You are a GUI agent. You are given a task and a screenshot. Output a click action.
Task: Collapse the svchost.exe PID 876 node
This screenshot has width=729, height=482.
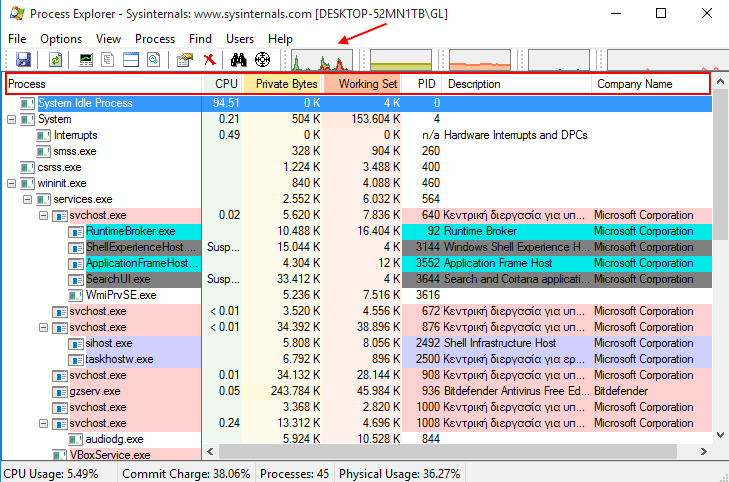[43, 328]
